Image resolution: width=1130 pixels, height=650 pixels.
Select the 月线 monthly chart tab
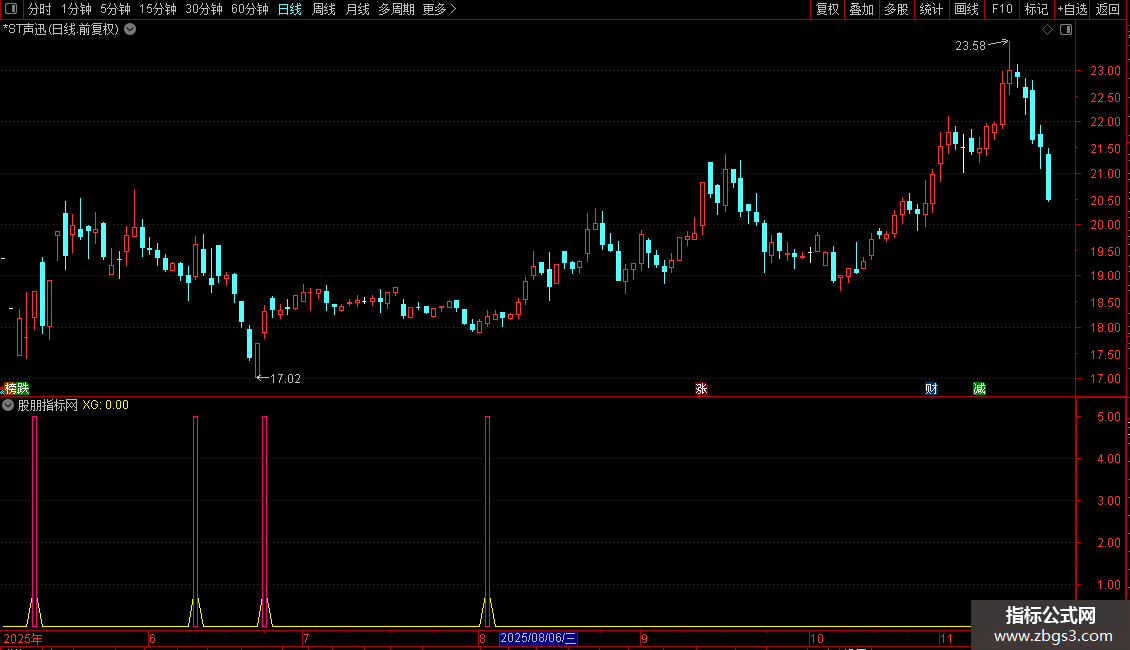(357, 9)
